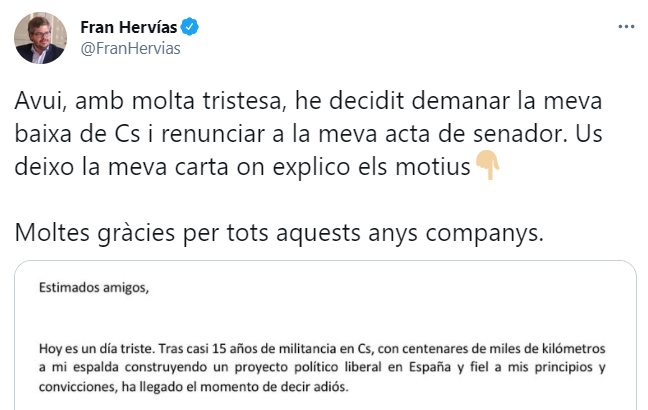Open the tweet's three-dot more options menu
The height and width of the screenshot is (410, 648).
(624, 25)
